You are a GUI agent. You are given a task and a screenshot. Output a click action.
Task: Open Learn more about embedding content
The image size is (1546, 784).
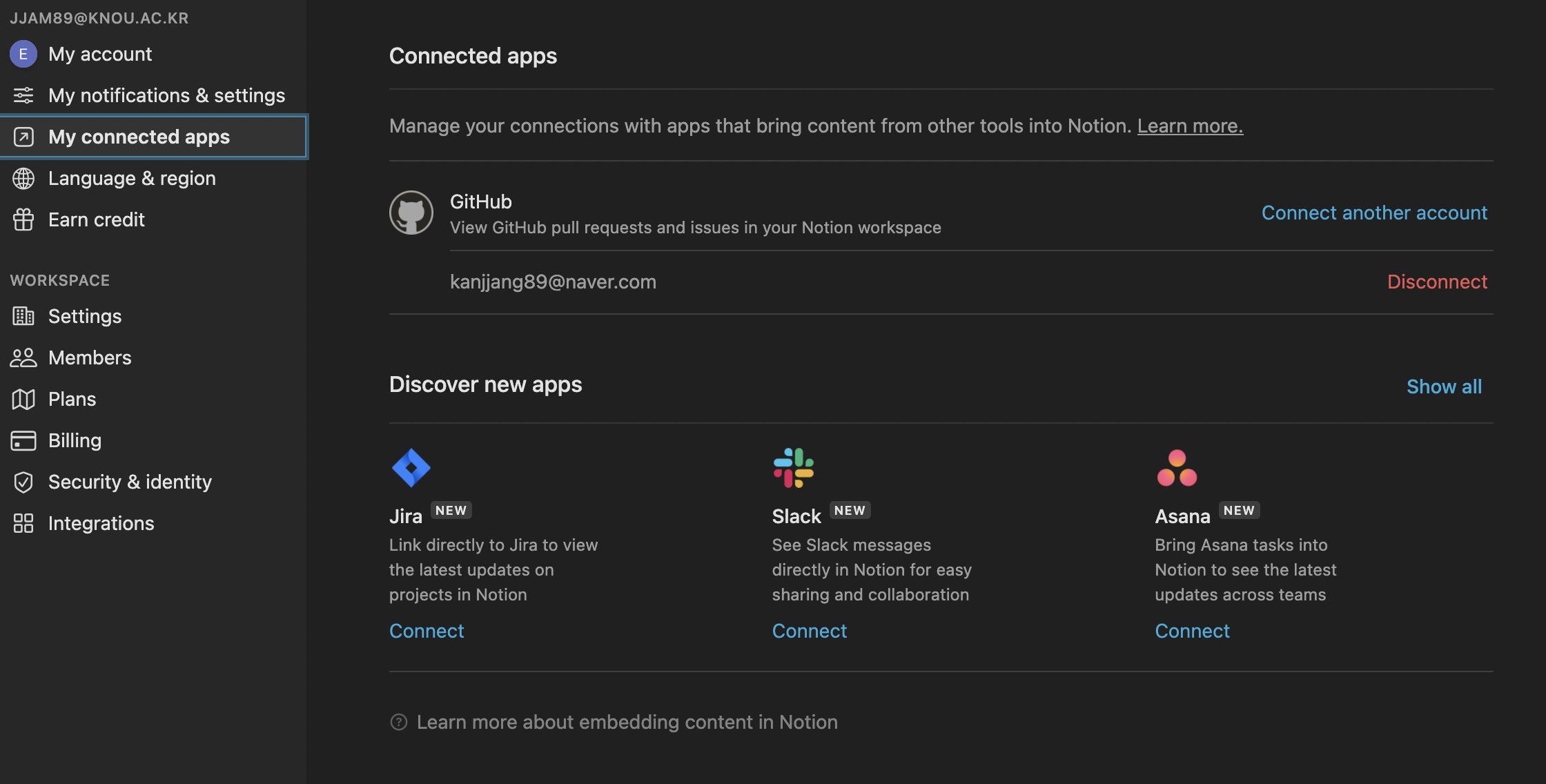(627, 722)
